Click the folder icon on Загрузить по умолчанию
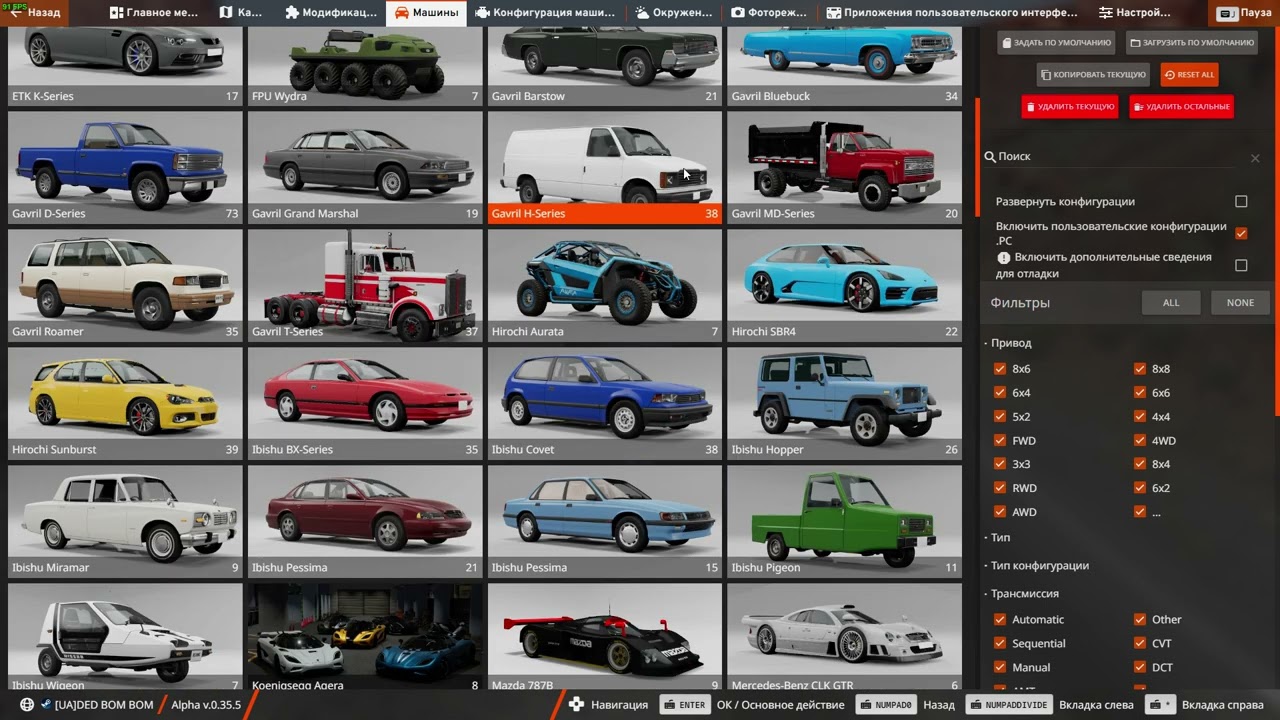The height and width of the screenshot is (720, 1280). [x=1135, y=43]
